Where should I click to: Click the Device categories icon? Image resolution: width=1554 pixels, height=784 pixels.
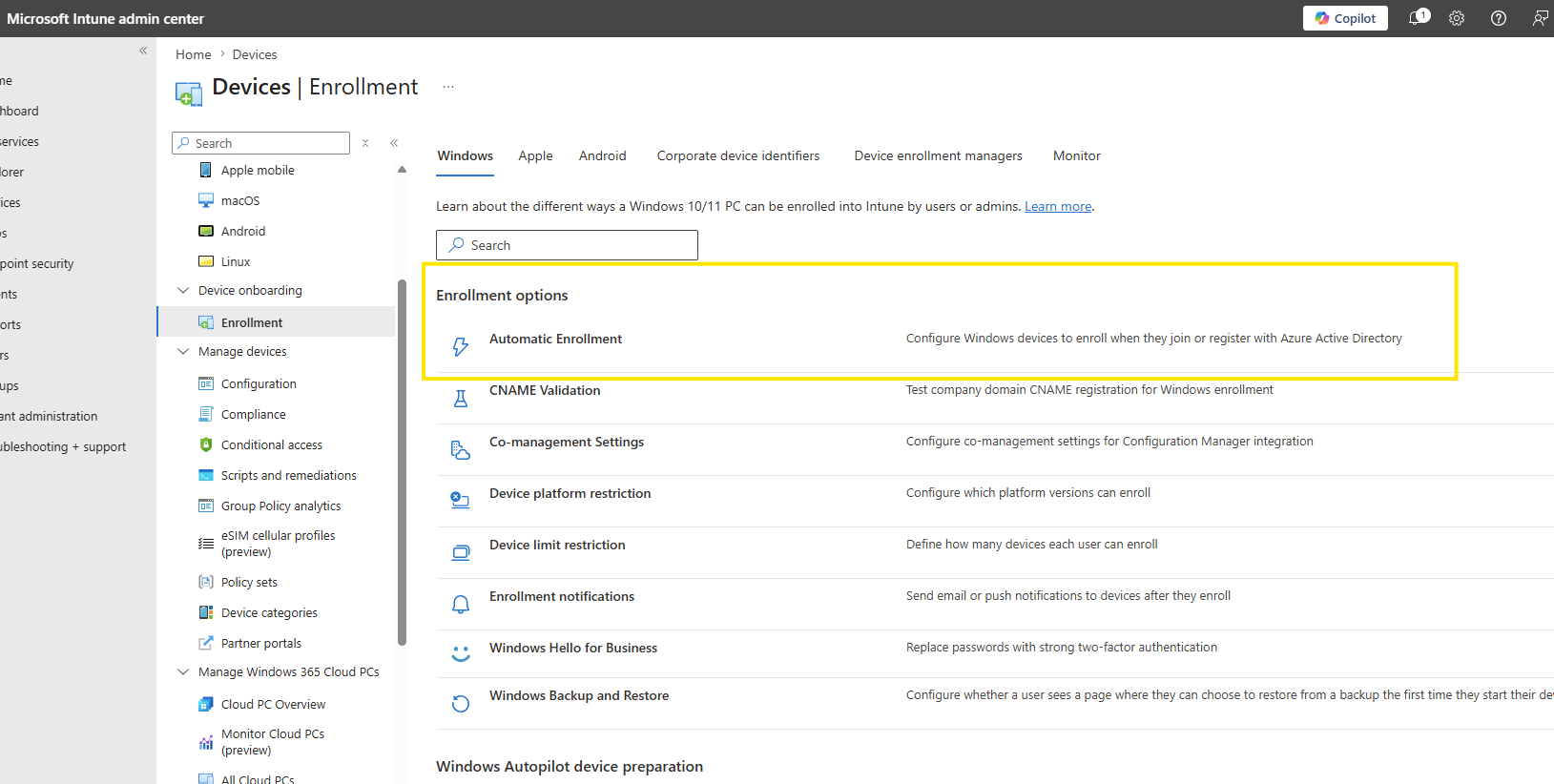point(205,612)
